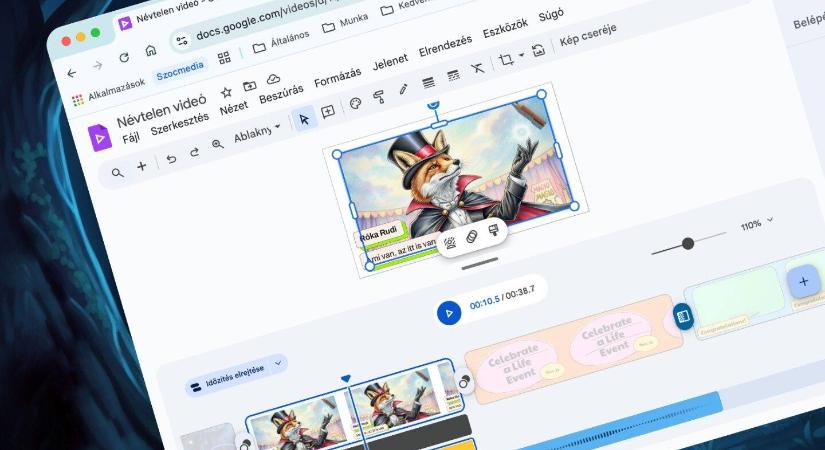825x450 pixels.
Task: Click the Kép cseréje button
Action: point(588,35)
